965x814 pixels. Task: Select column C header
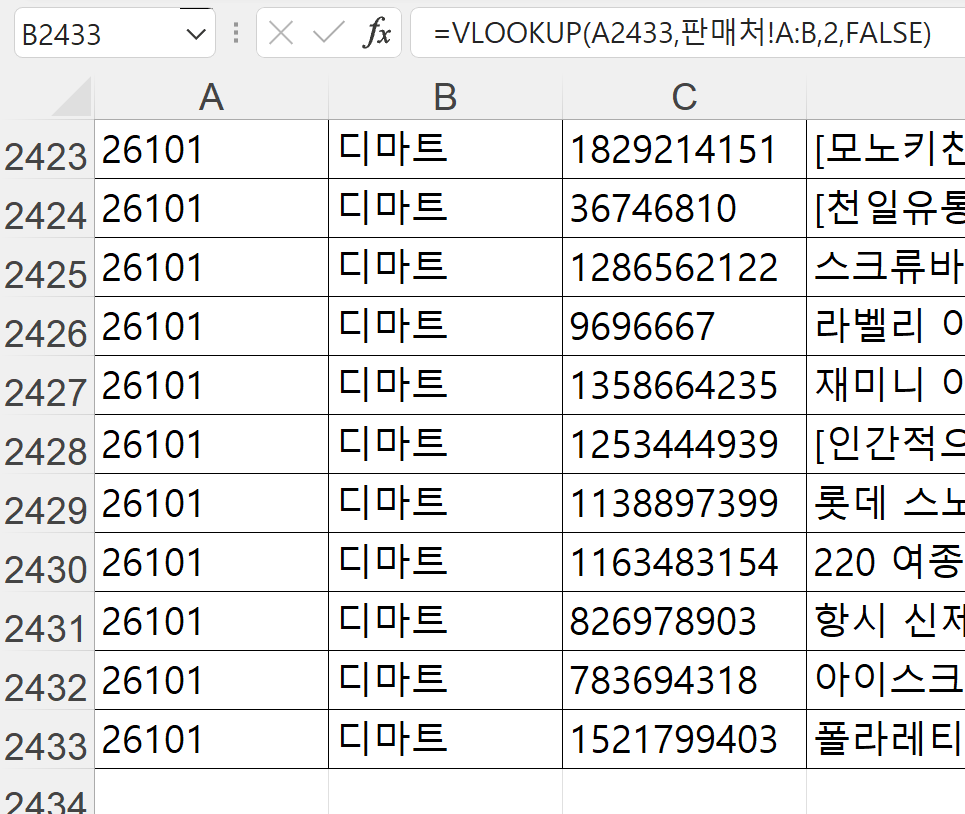tap(684, 97)
